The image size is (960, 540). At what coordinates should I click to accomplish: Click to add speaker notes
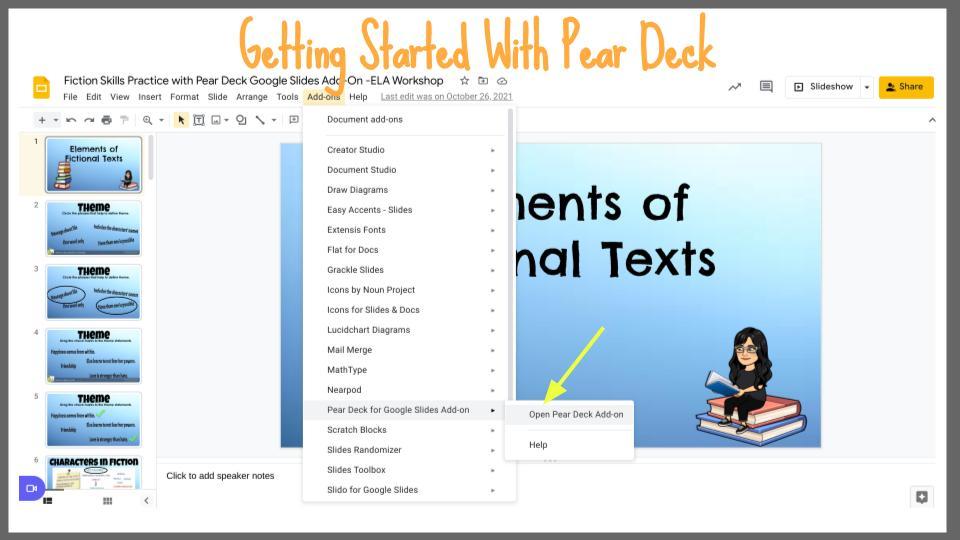[220, 476]
